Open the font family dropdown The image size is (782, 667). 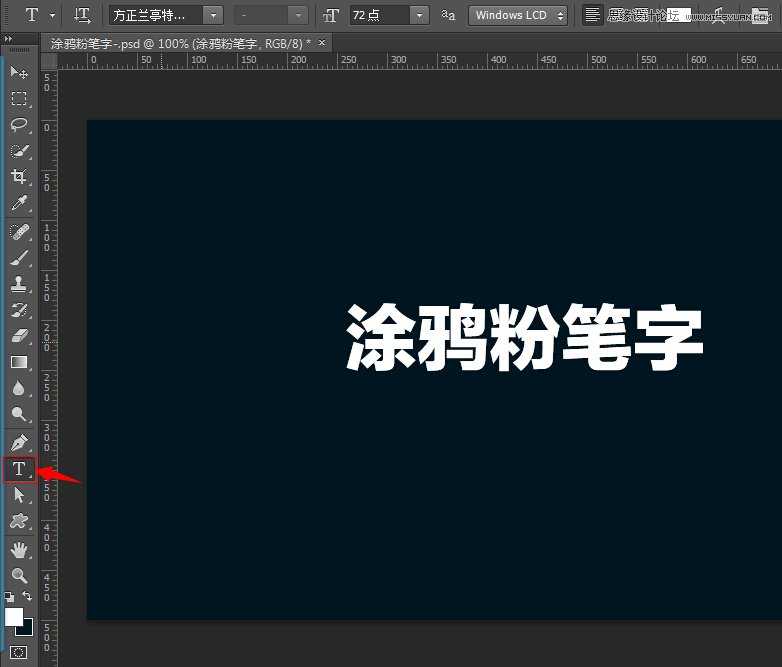coord(214,15)
